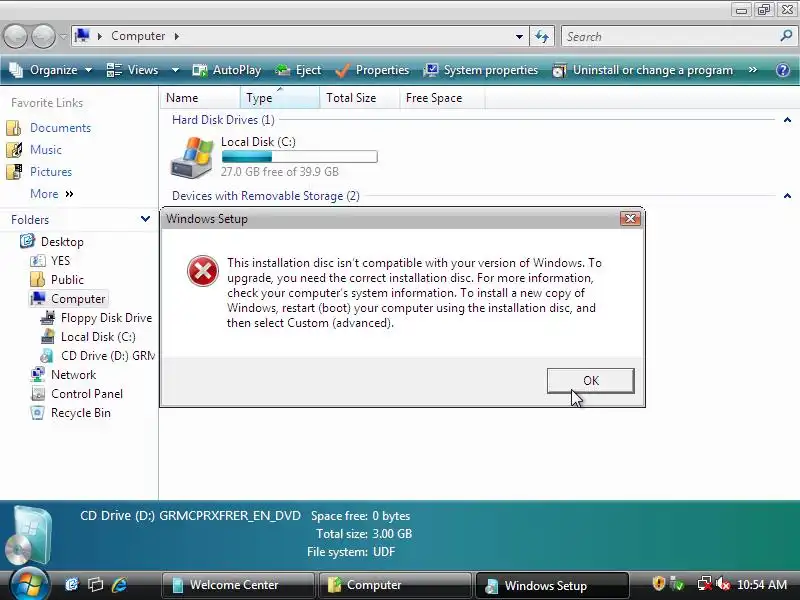
Task: Click Uninstall or change a program
Action: pyautogui.click(x=642, y=70)
